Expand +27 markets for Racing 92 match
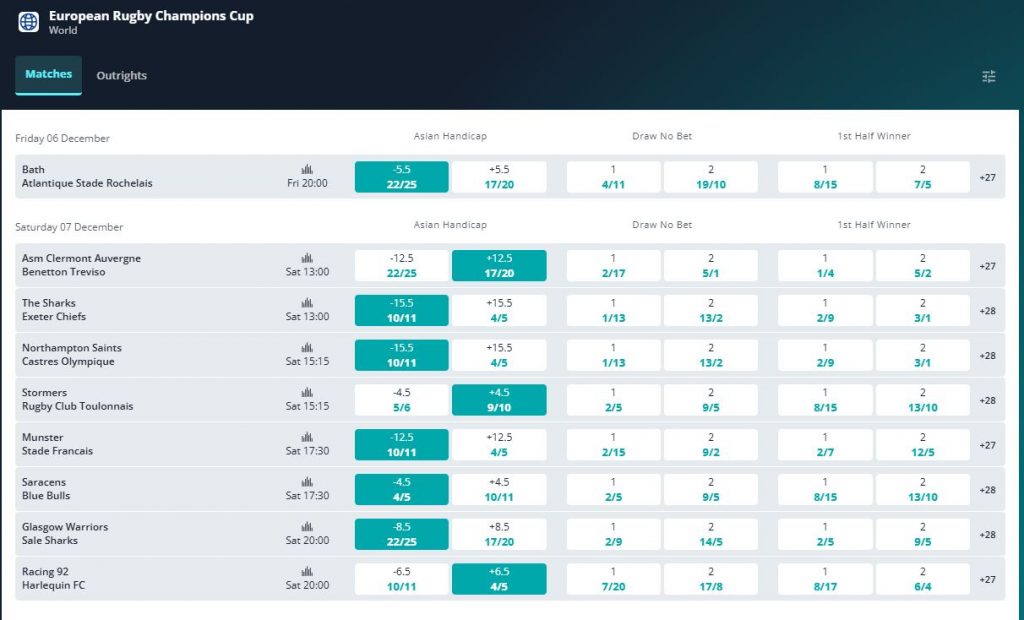This screenshot has width=1024, height=620. click(987, 579)
